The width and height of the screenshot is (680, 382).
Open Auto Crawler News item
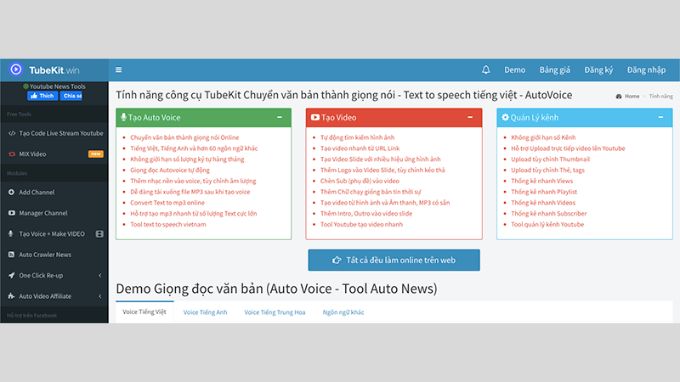tap(54, 255)
